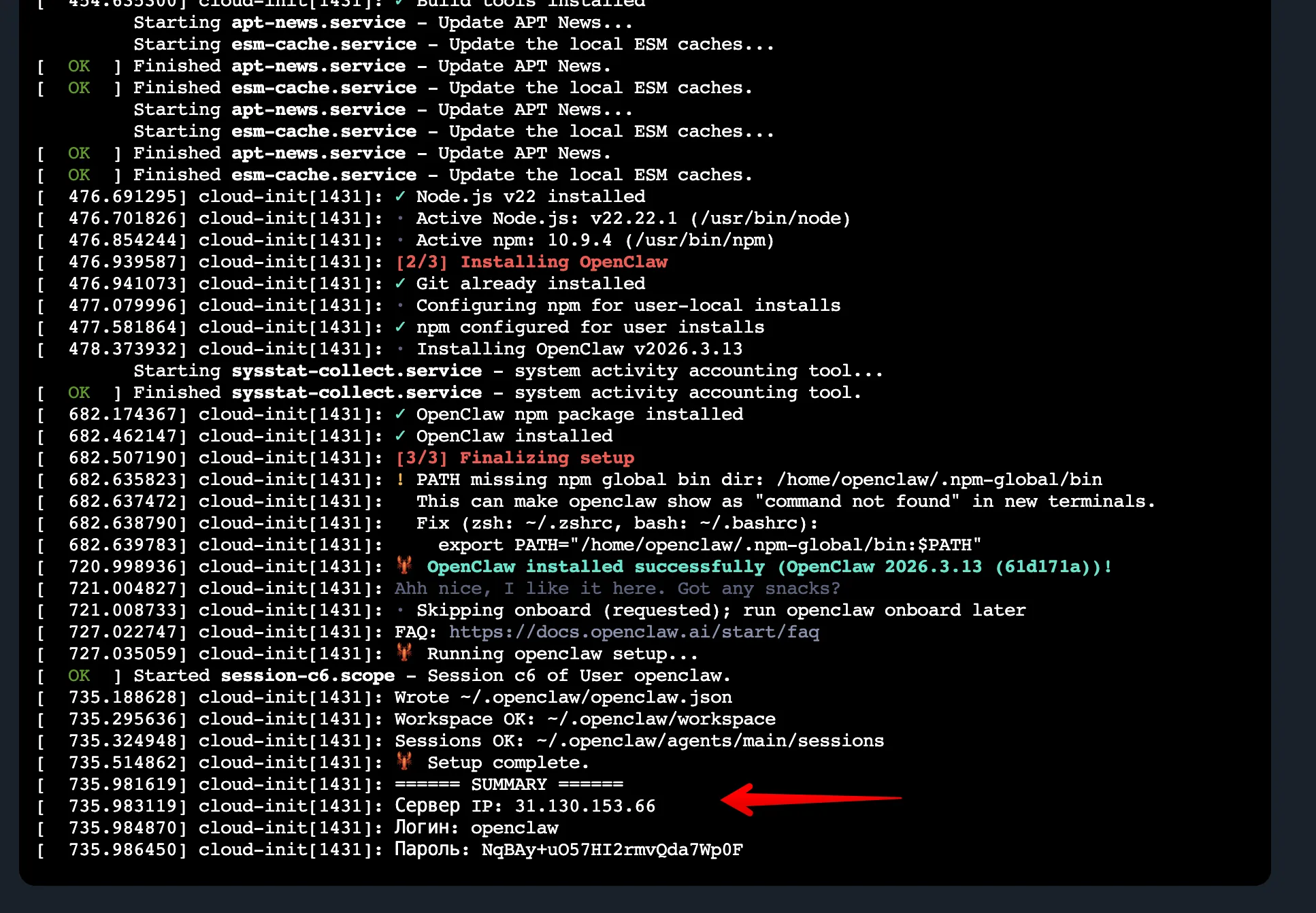This screenshot has height=913, width=1316.
Task: Click 'Ahh nice, I like it here' message
Action: (x=616, y=588)
